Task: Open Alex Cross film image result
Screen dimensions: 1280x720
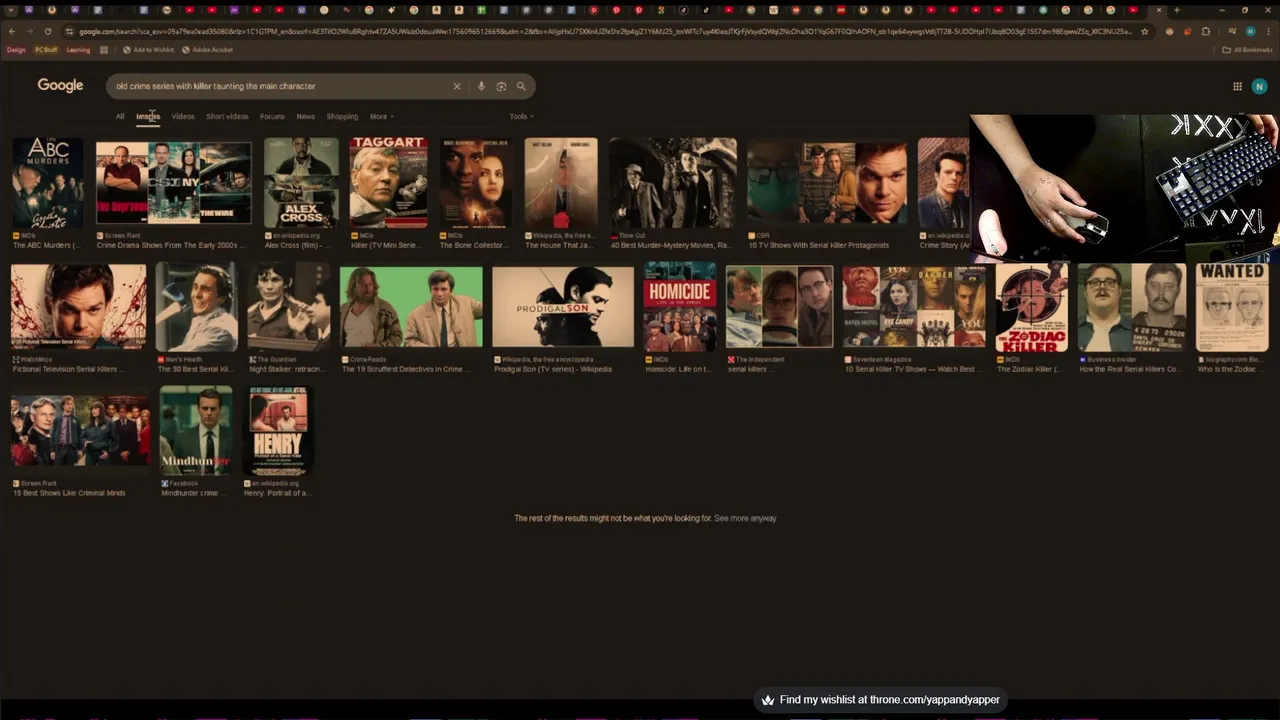Action: tap(301, 183)
